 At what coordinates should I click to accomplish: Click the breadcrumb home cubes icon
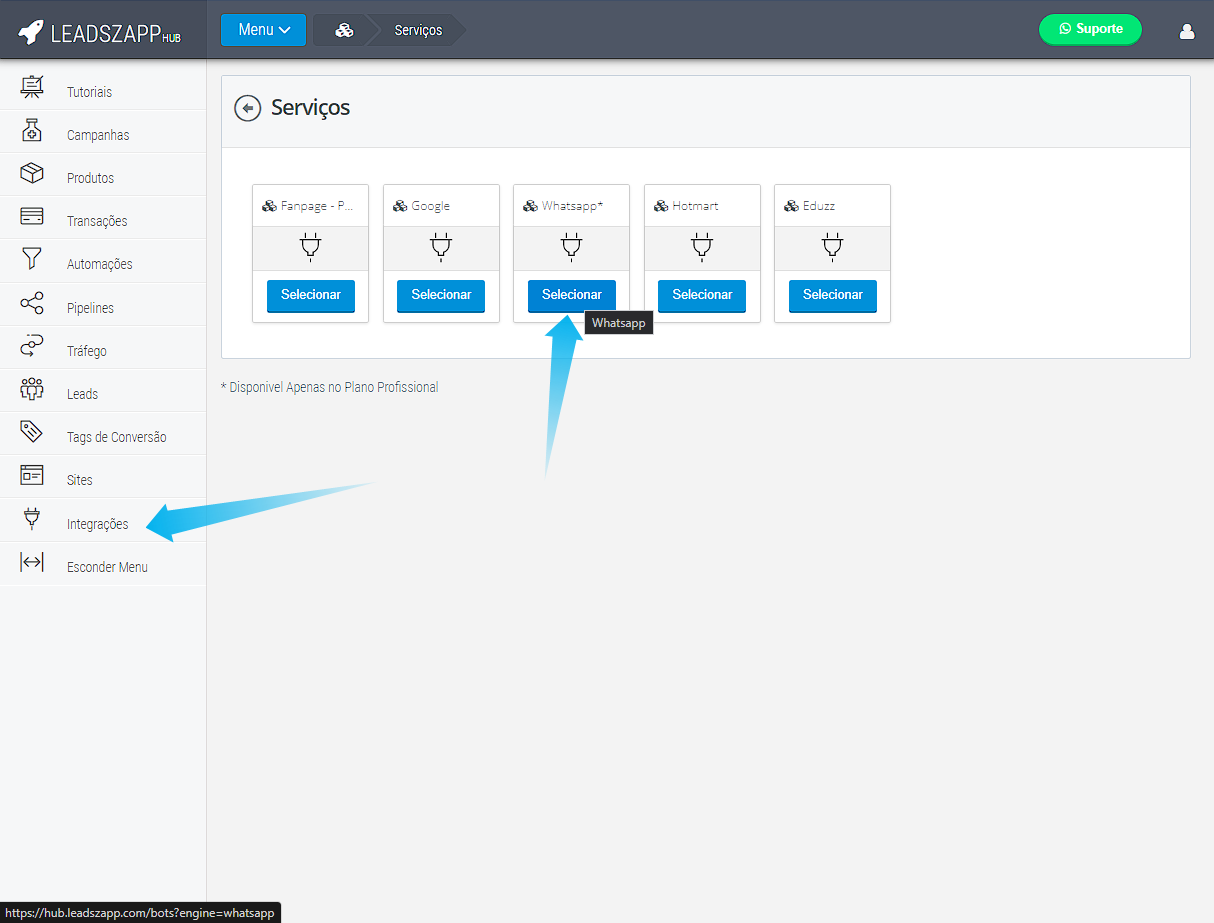pyautogui.click(x=344, y=30)
